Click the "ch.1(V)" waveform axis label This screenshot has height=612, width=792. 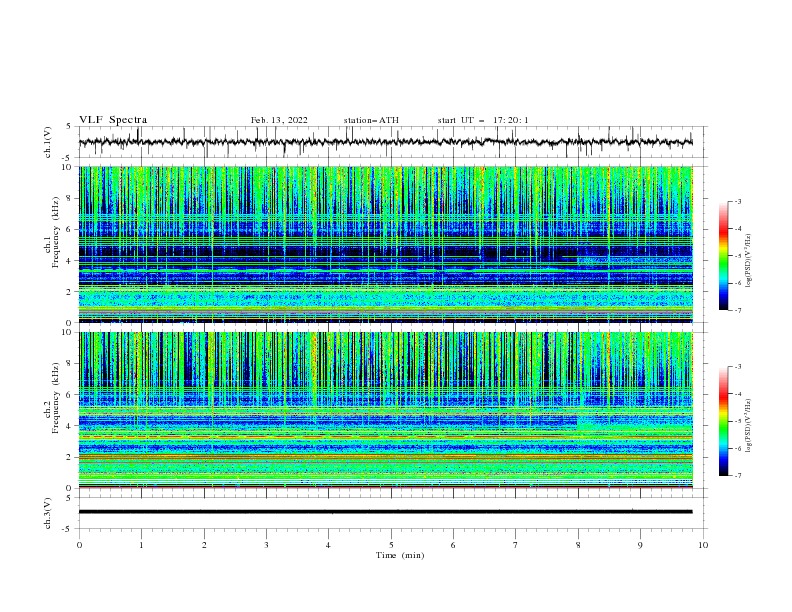(x=48, y=142)
